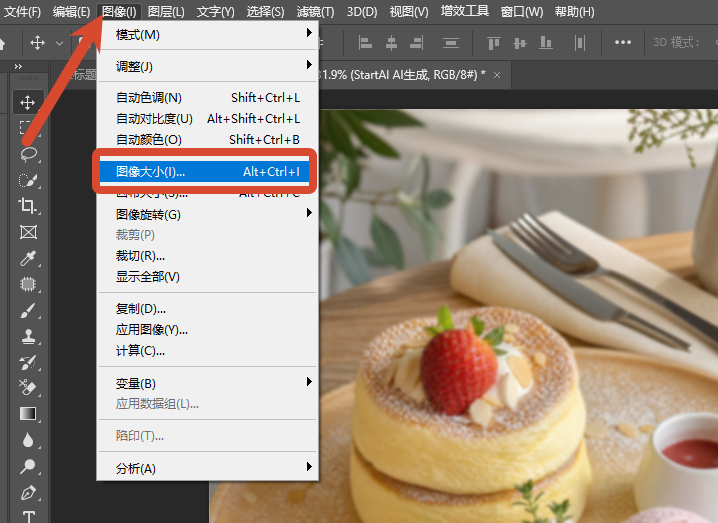Distribute vertically in options bar
Image resolution: width=718 pixels, height=523 pixels.
coord(451,43)
